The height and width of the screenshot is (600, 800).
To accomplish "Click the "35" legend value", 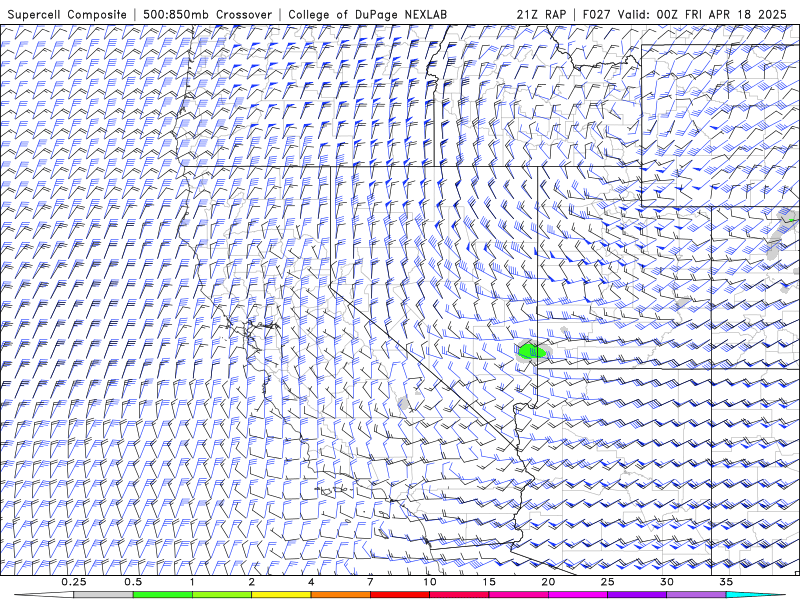I will (726, 582).
